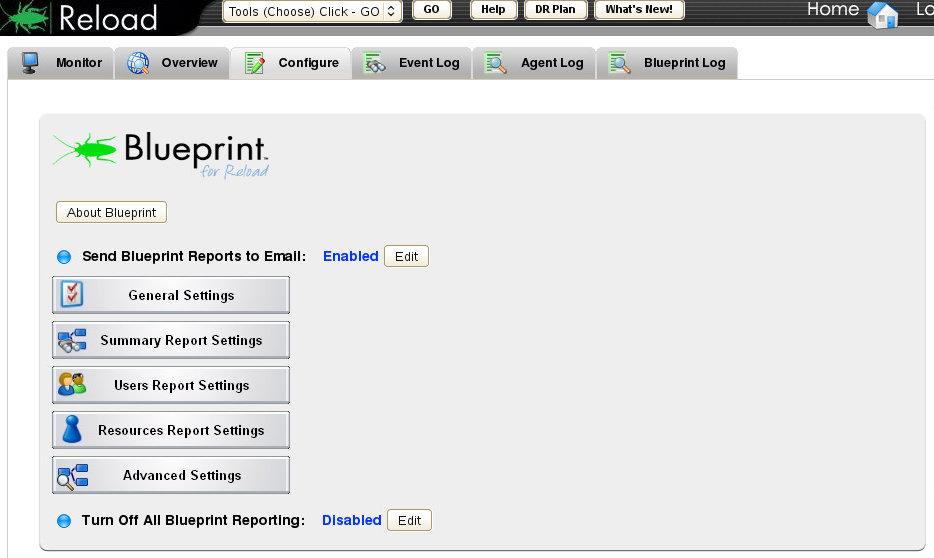
Task: Open Users Report Settings
Action: 171,385
